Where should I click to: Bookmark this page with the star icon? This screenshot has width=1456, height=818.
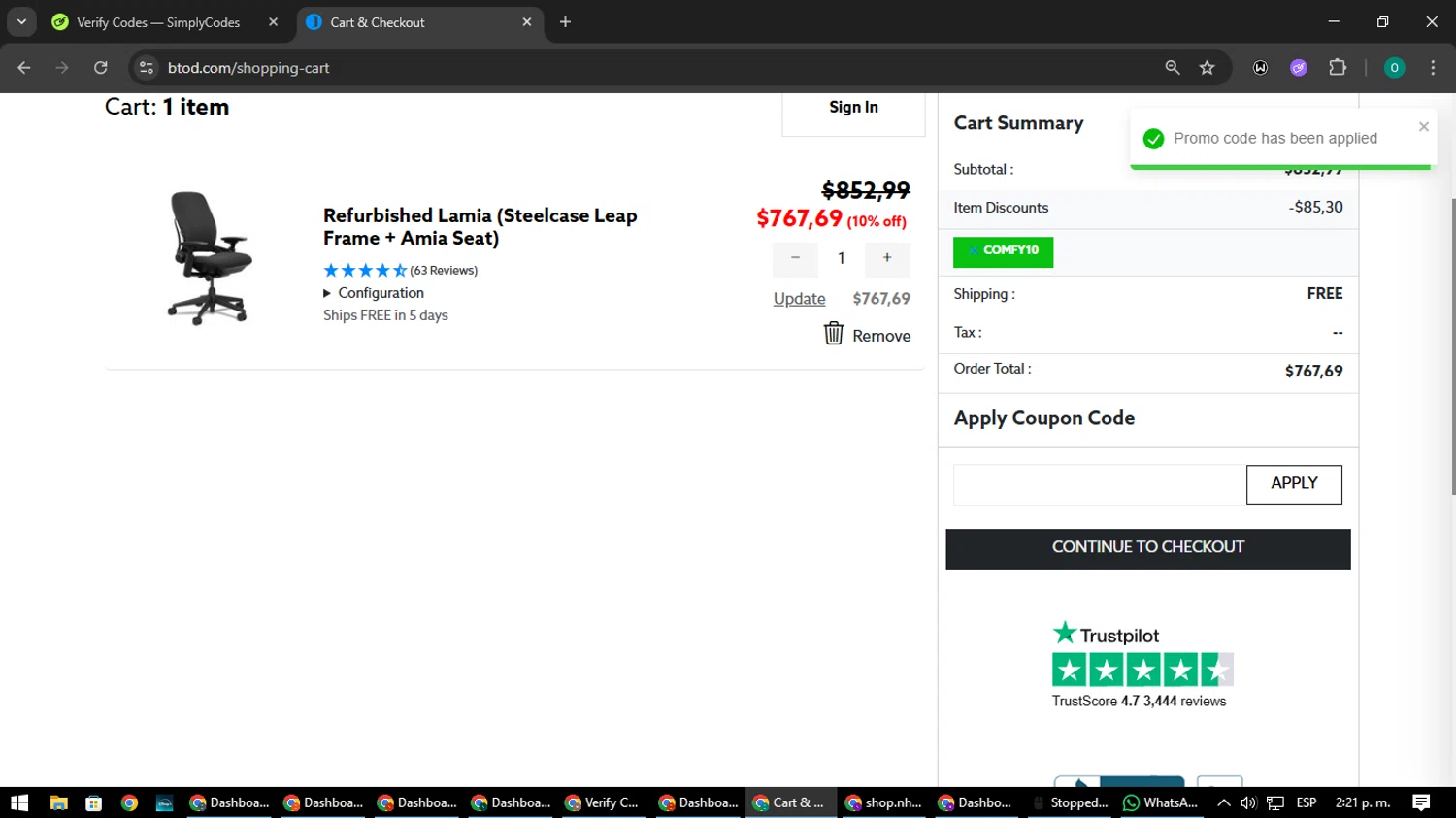[1207, 68]
